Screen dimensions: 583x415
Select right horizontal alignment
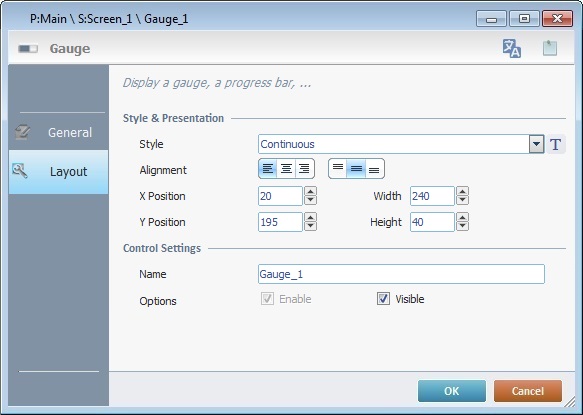[304, 169]
